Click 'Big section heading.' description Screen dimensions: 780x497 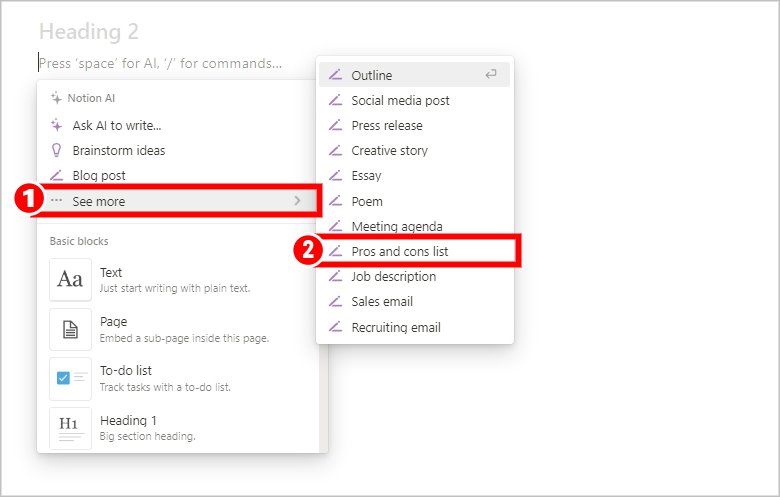[147, 436]
